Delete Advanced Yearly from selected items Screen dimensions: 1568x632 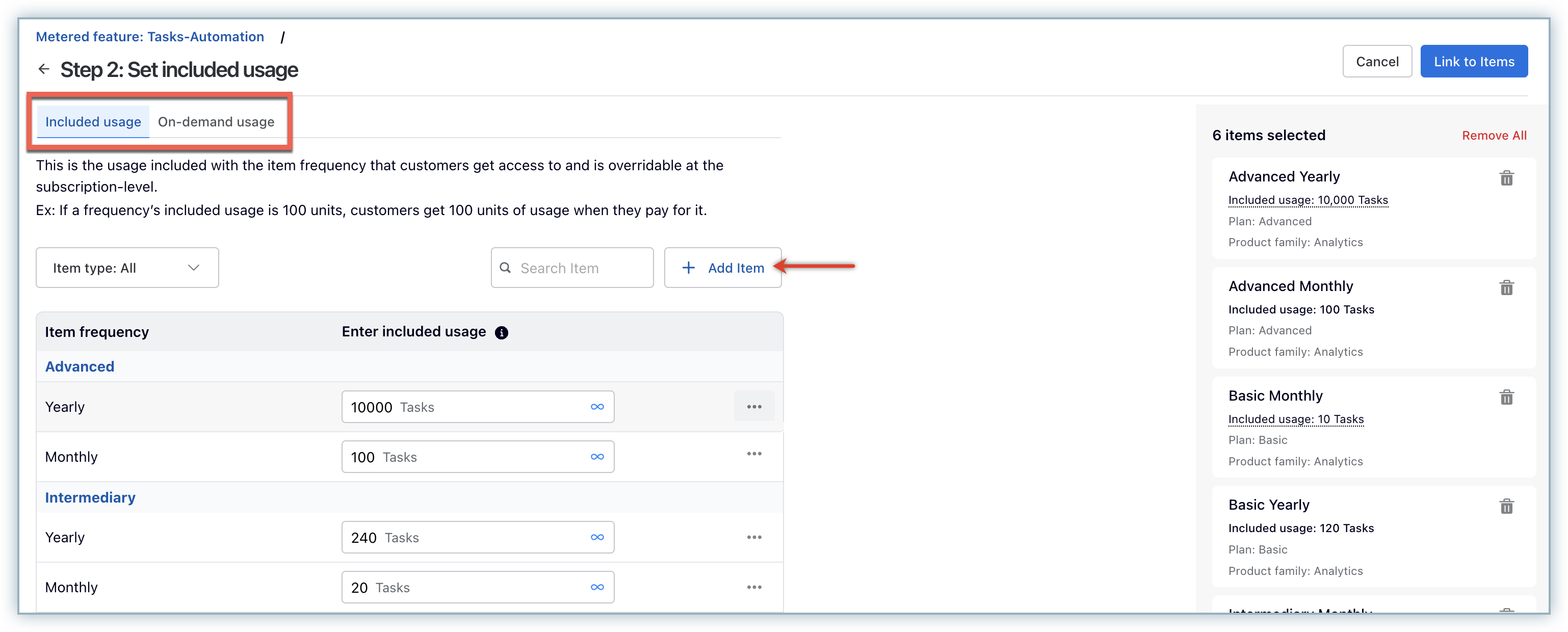[1506, 178]
